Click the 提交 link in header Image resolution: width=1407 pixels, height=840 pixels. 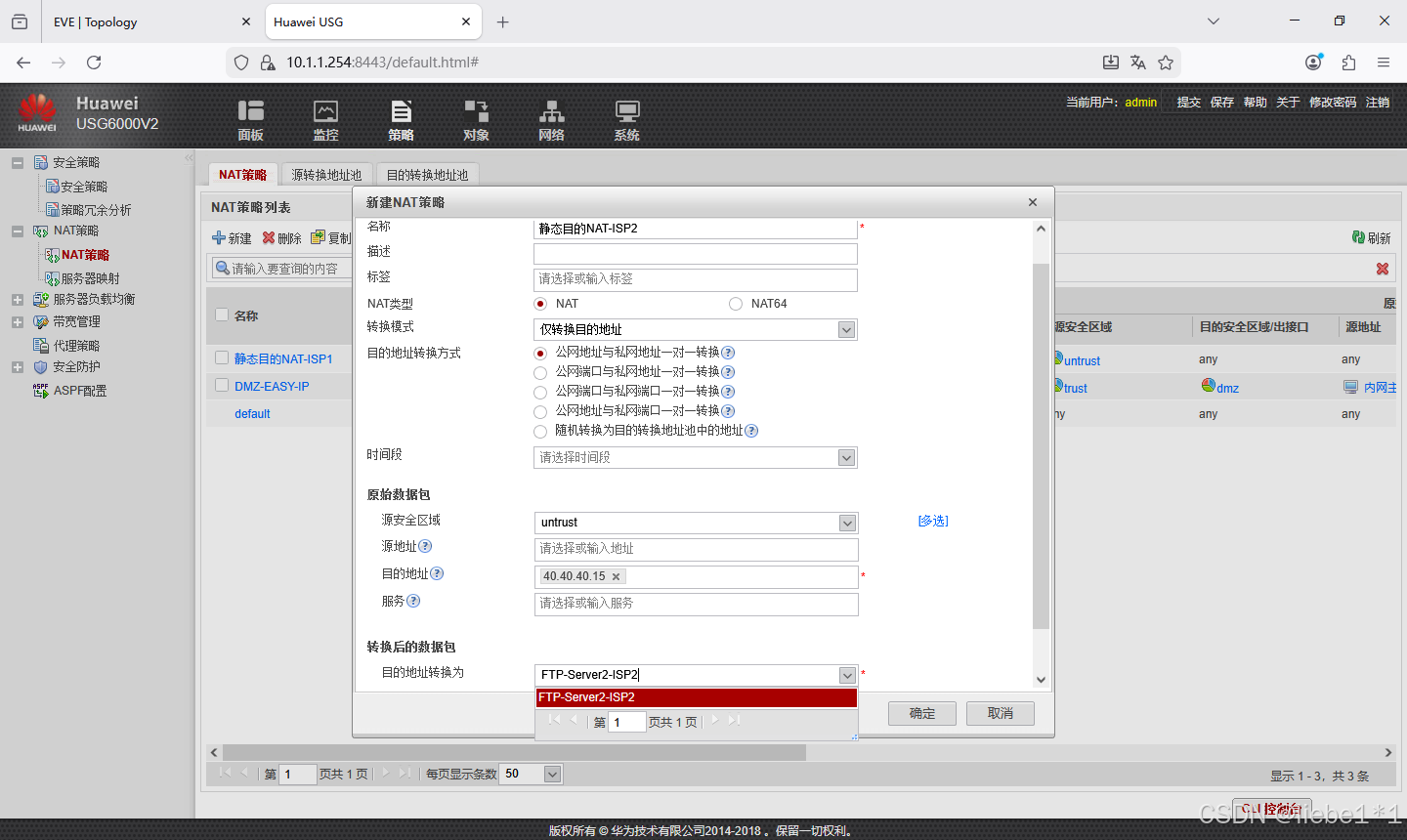[1189, 103]
